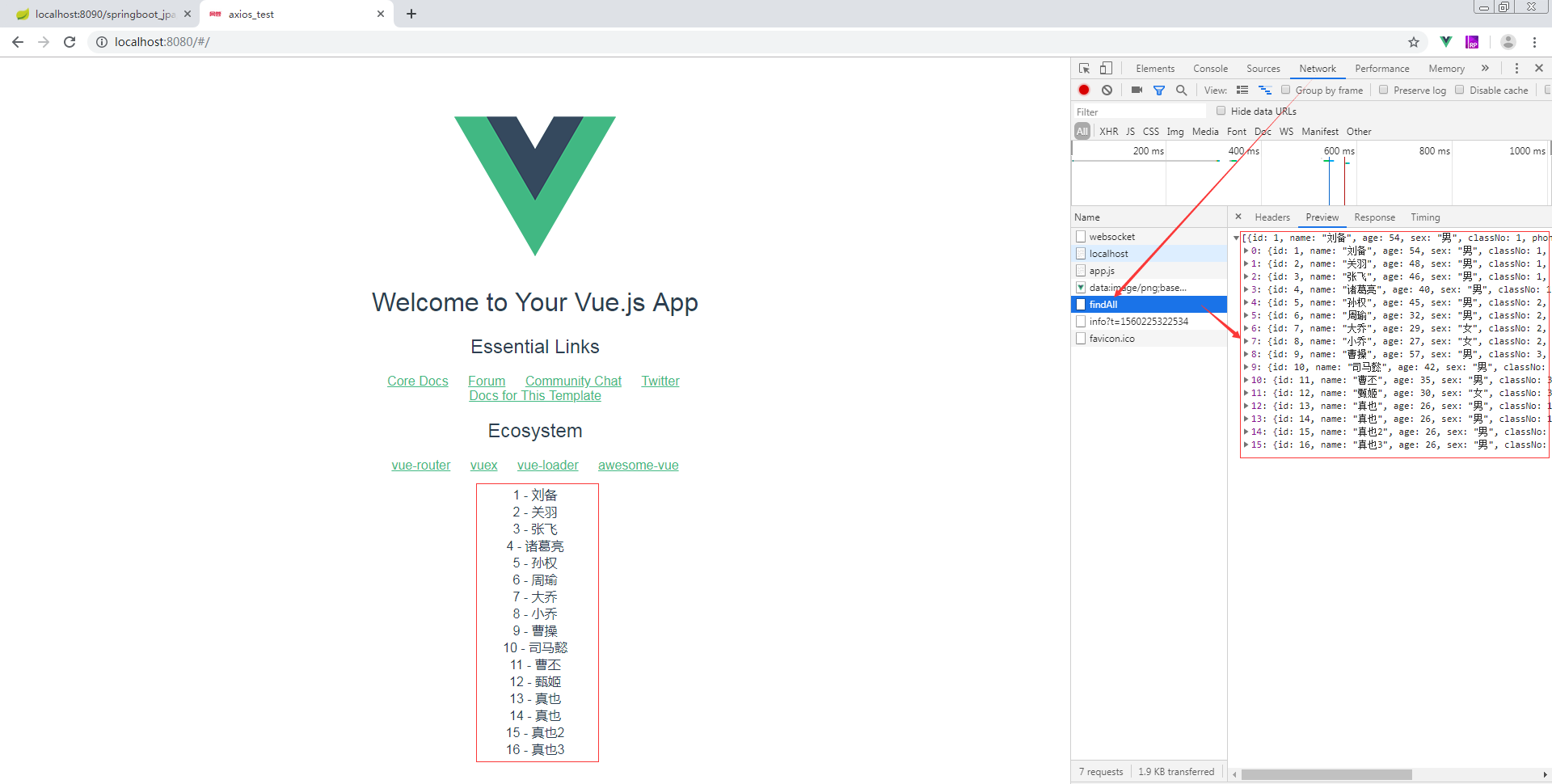This screenshot has width=1552, height=784.
Task: Open the Core Docs link
Action: point(418,381)
